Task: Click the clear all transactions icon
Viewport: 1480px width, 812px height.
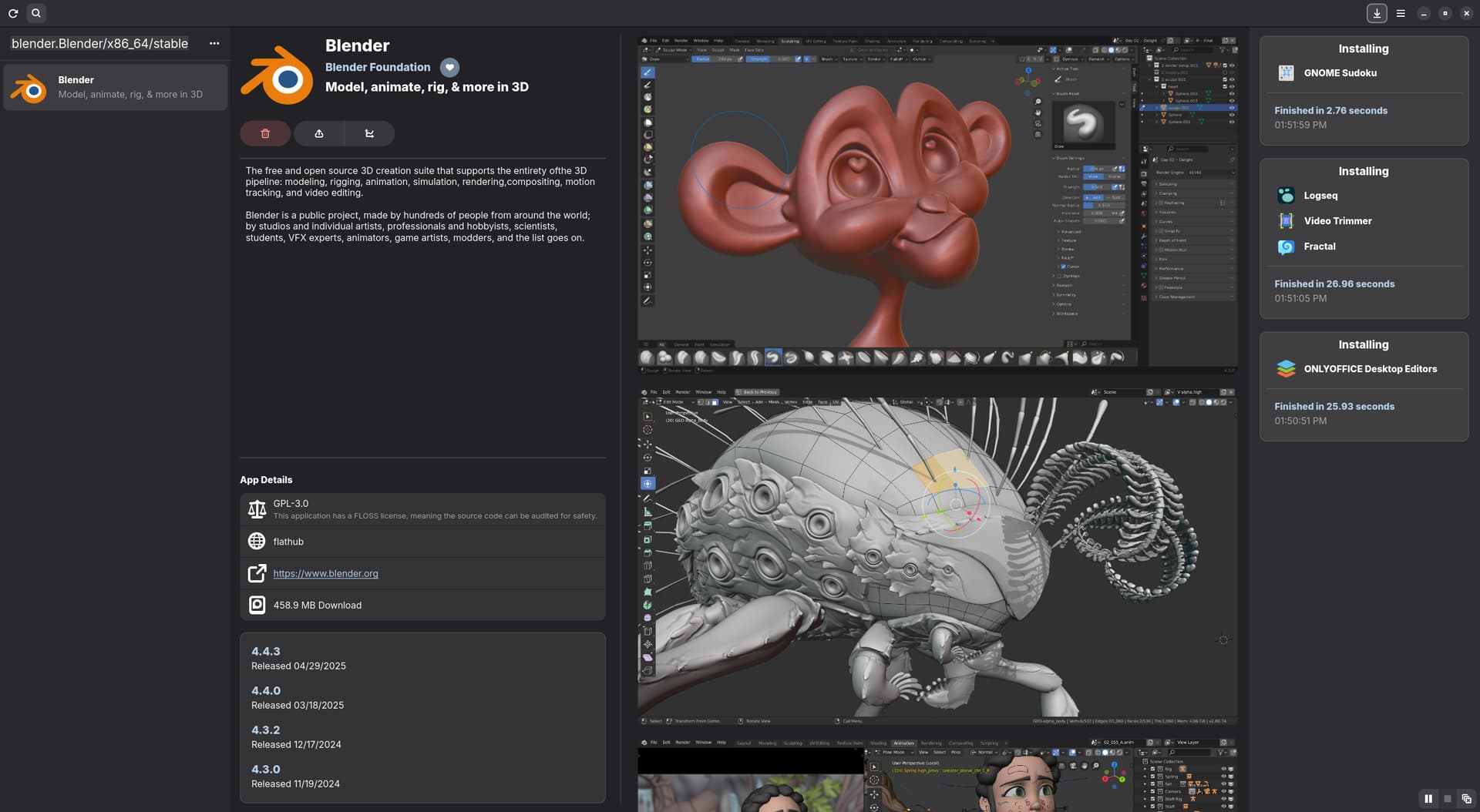Action: pos(1466,799)
